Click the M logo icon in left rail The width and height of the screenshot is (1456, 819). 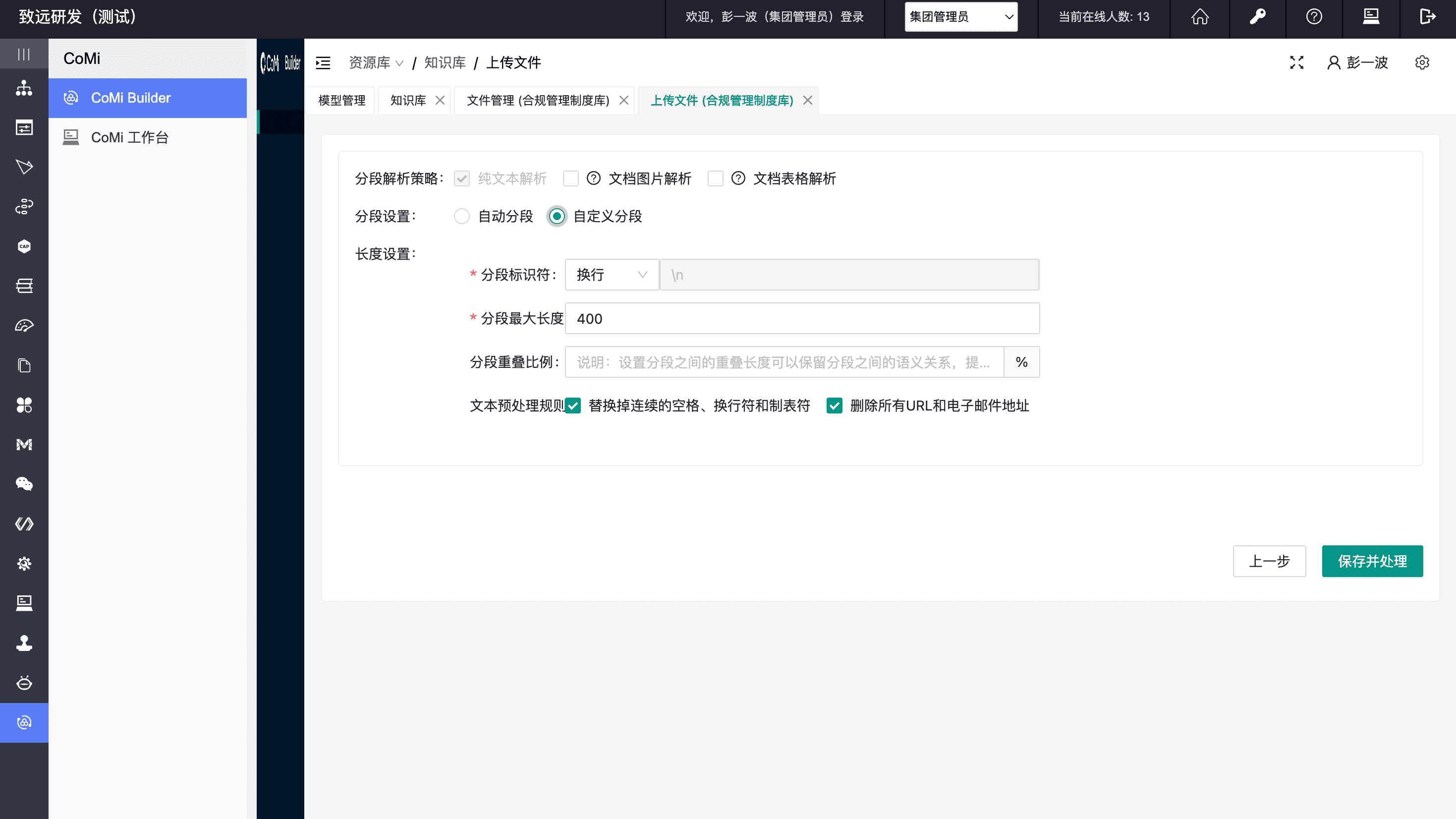coord(24,445)
